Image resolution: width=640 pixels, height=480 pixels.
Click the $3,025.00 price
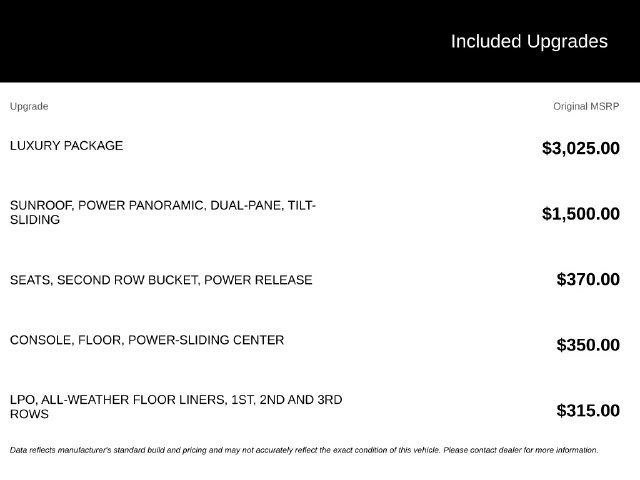(x=581, y=148)
